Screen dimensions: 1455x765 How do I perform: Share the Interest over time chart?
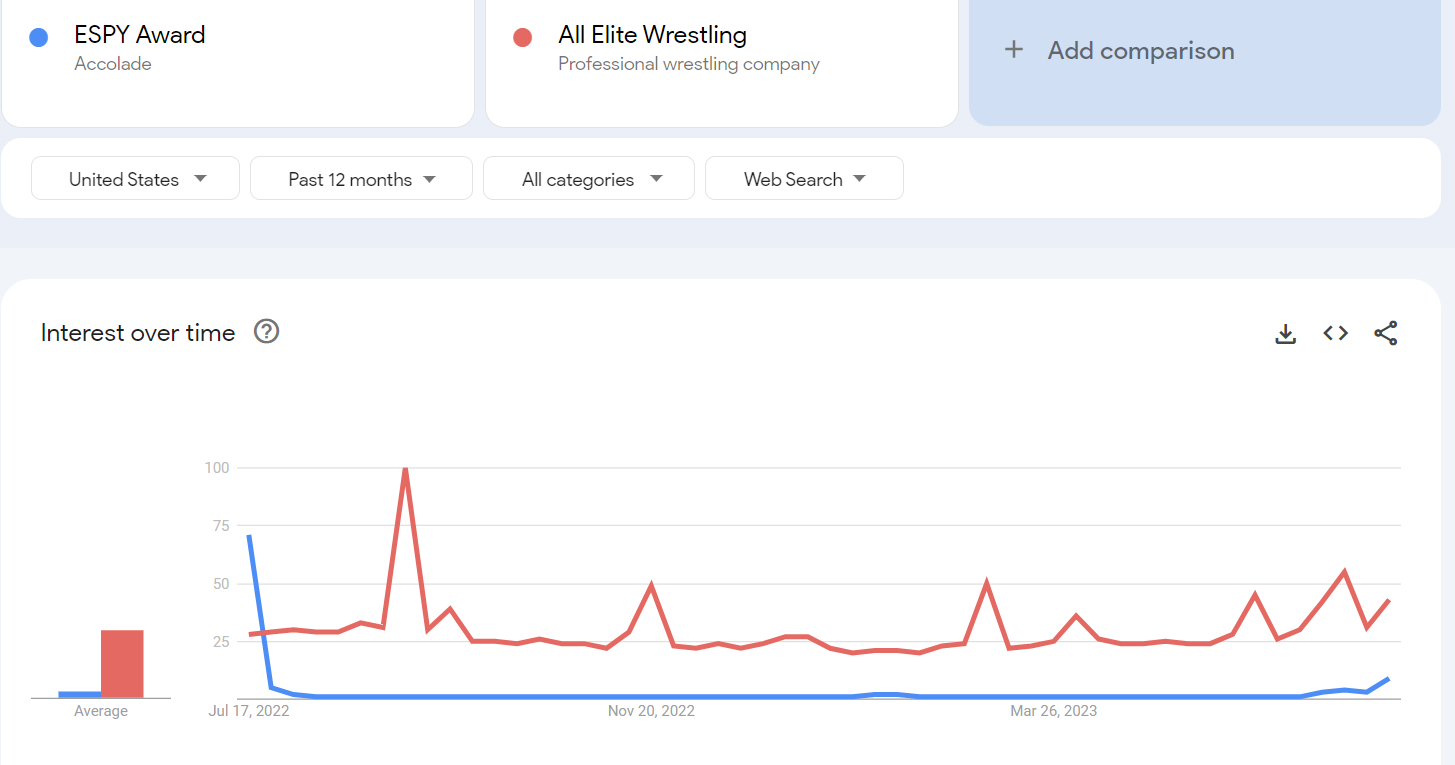(1385, 334)
